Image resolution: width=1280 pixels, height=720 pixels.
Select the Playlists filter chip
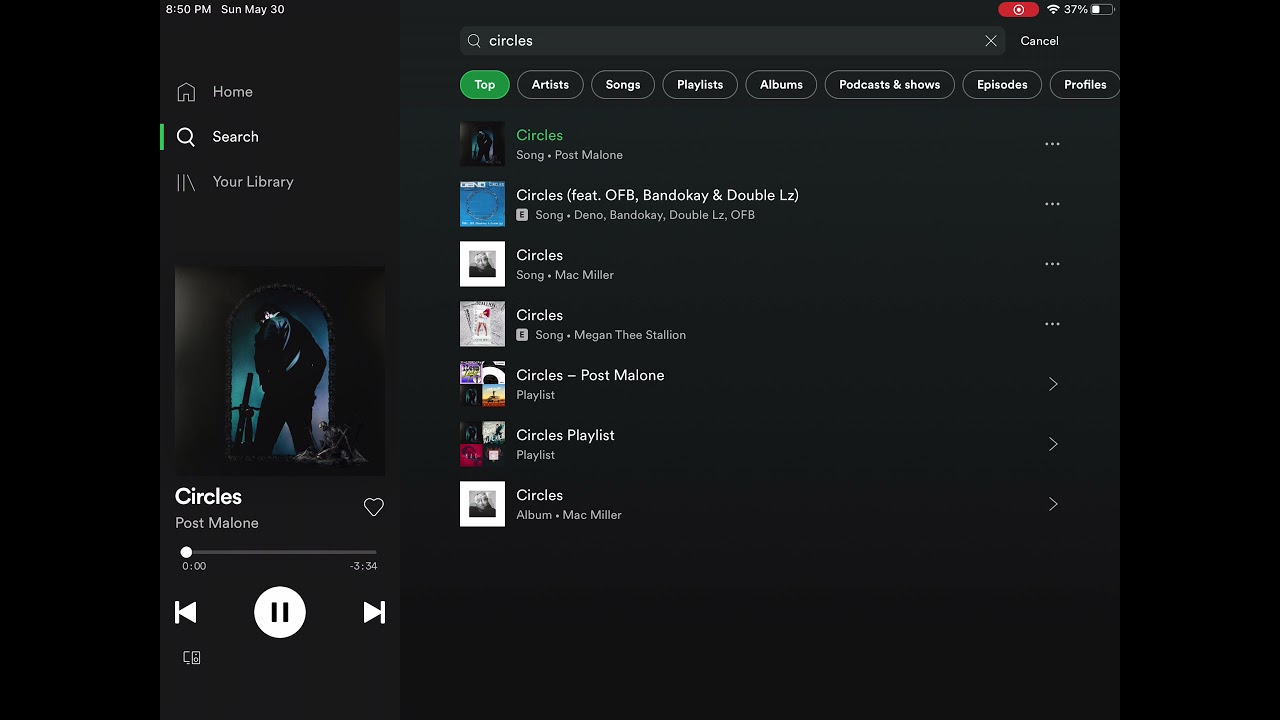700,85
